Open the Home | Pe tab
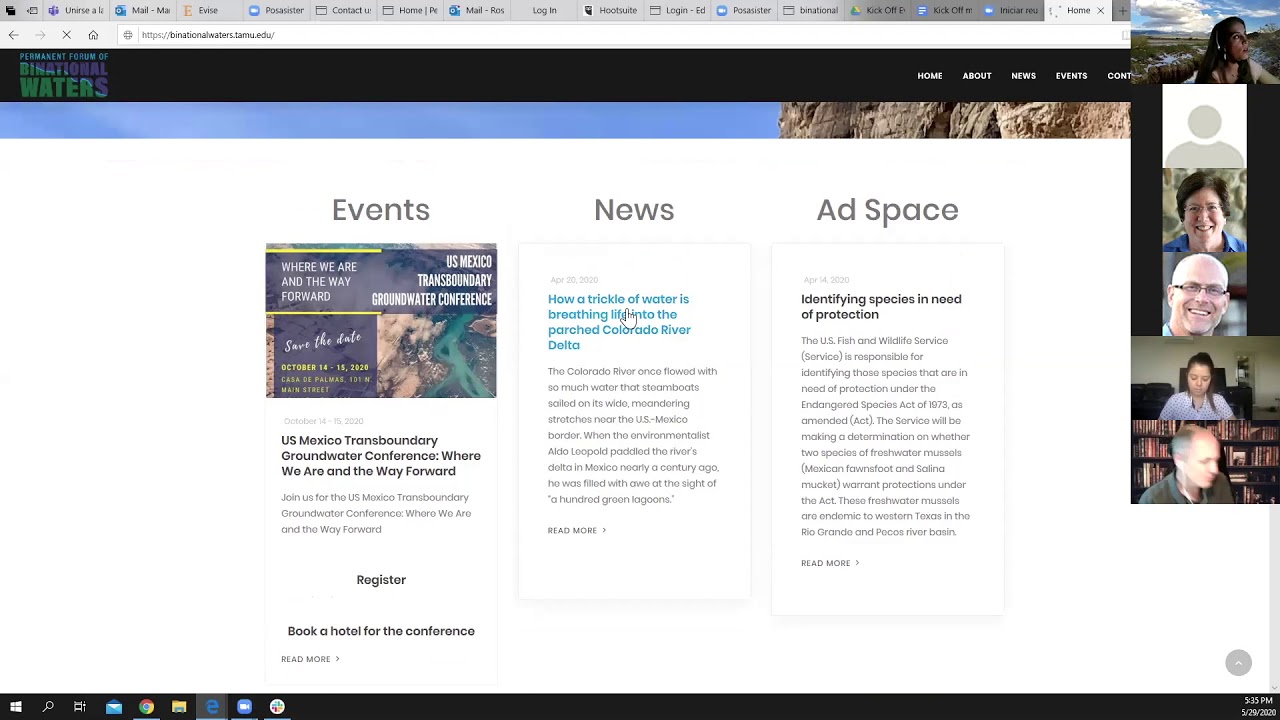Image resolution: width=1280 pixels, height=720 pixels. click(409, 10)
